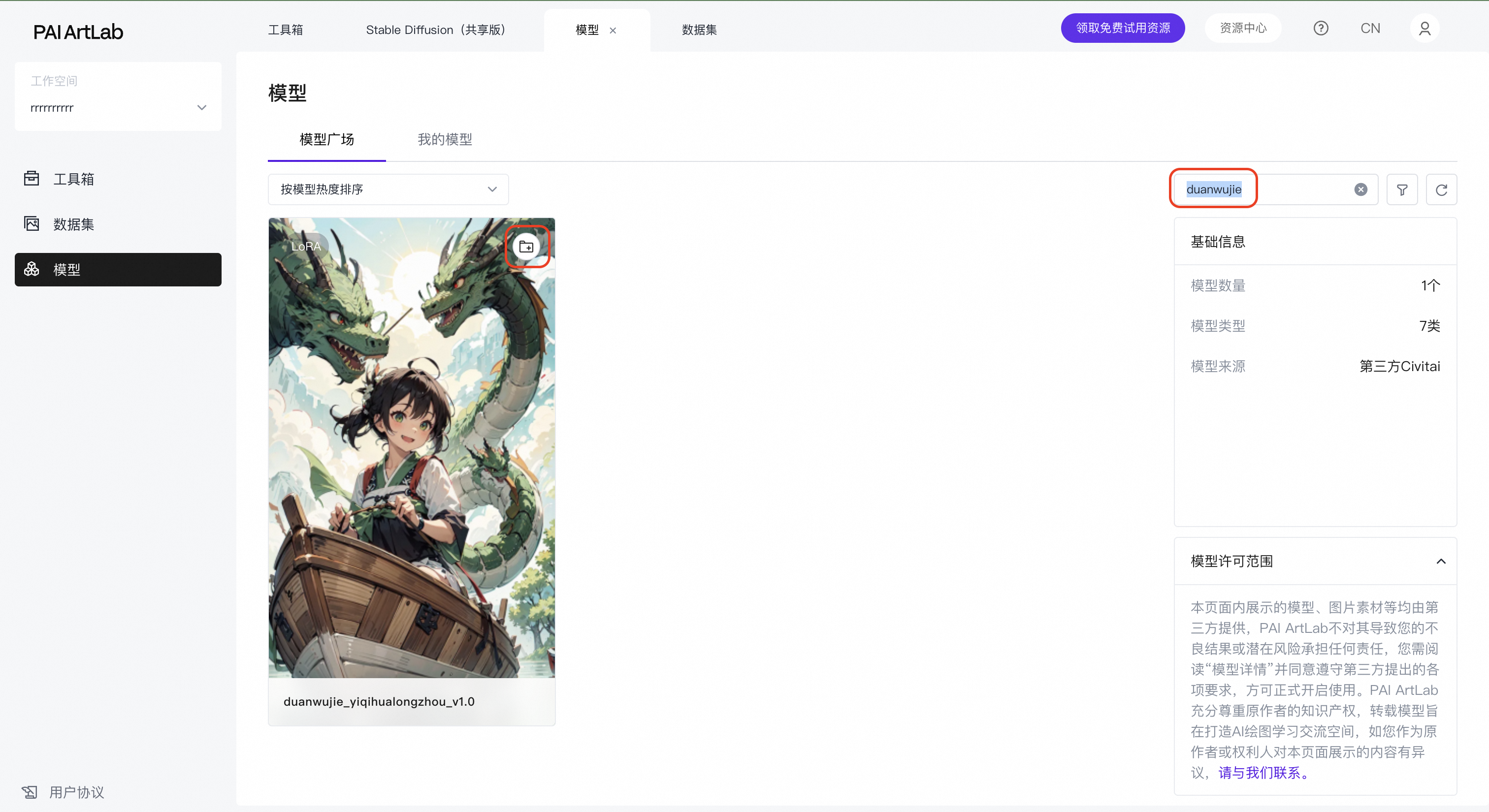Open the 资源中心 button
The width and height of the screenshot is (1489, 812).
(1242, 29)
